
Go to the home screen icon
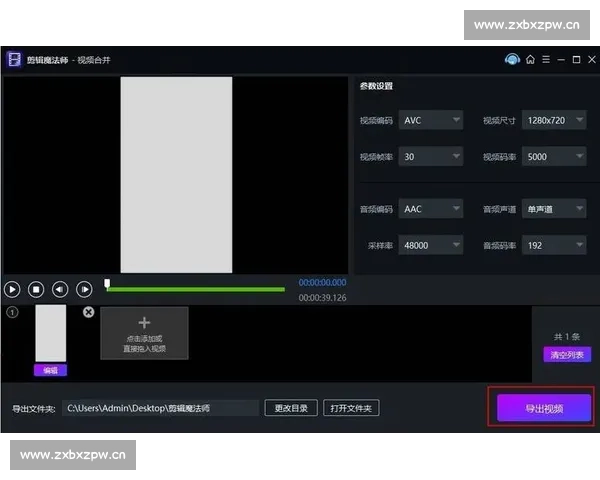(x=530, y=59)
